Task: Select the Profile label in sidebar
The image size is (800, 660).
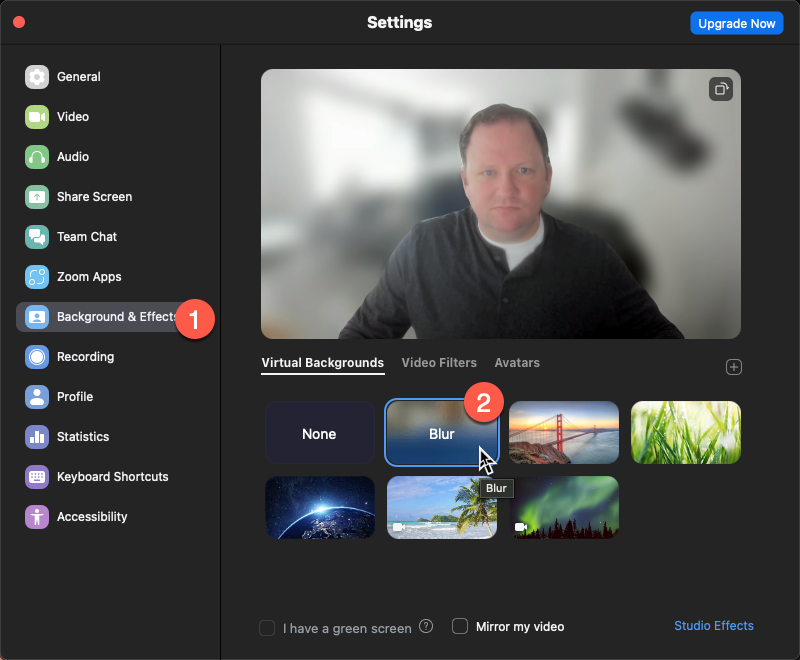Action: 75,397
